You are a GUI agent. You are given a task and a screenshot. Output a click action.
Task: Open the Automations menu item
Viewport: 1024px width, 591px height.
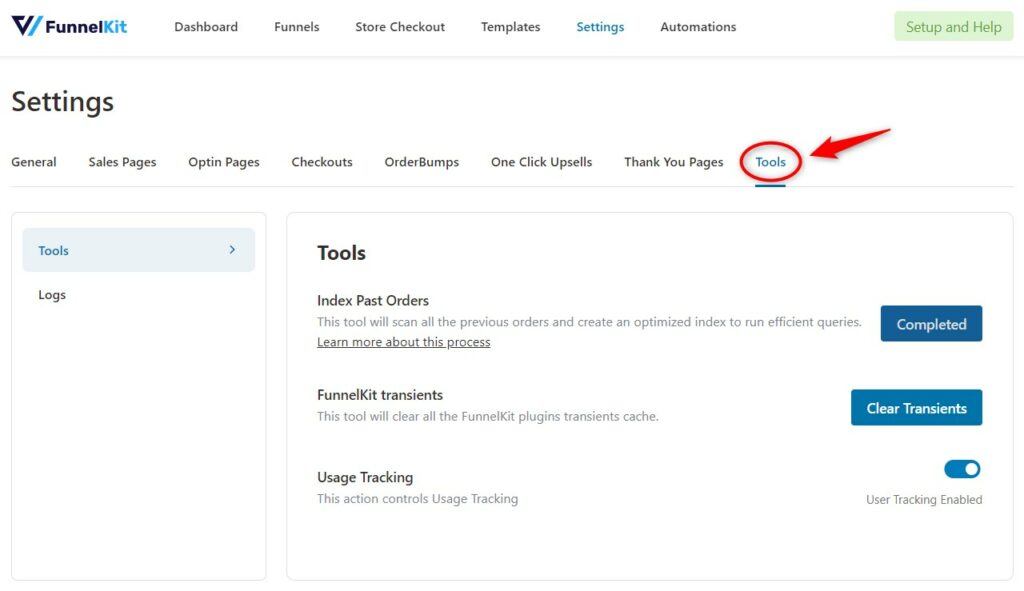click(x=698, y=27)
